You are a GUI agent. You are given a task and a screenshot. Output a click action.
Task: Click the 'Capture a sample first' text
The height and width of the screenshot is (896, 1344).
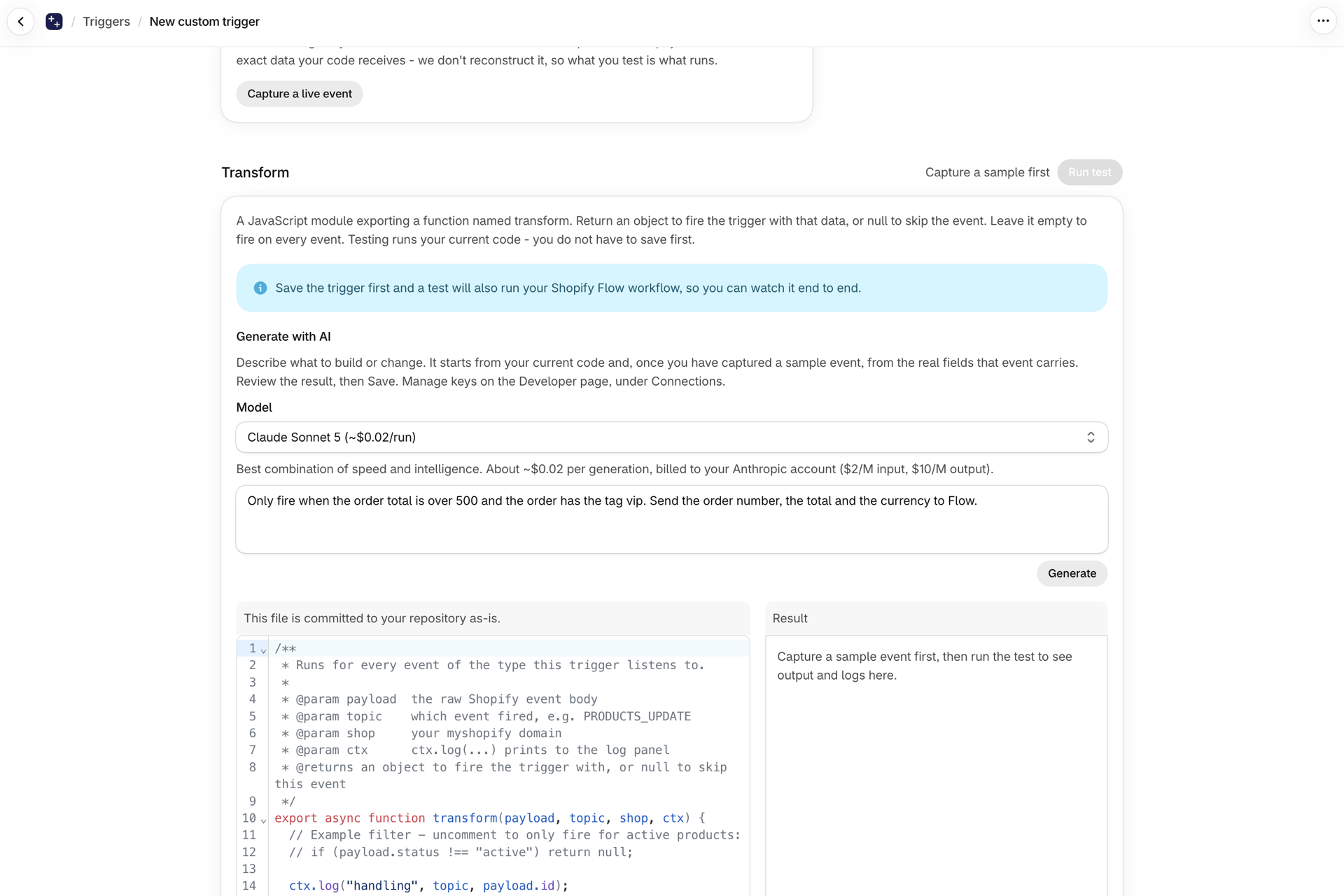coord(987,172)
